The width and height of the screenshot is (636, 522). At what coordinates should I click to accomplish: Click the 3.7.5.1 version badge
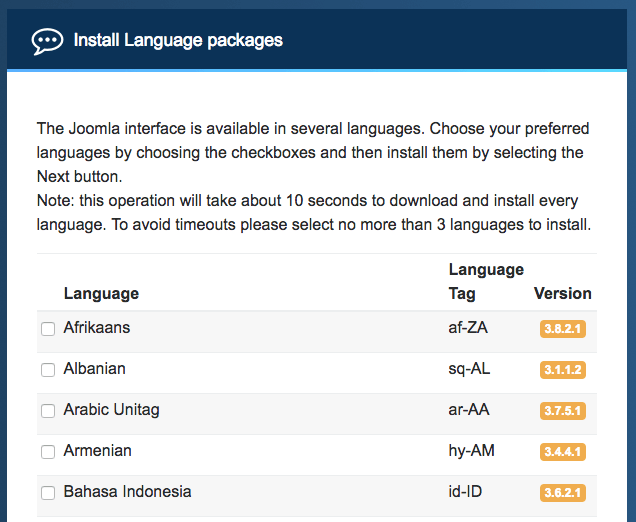point(563,410)
